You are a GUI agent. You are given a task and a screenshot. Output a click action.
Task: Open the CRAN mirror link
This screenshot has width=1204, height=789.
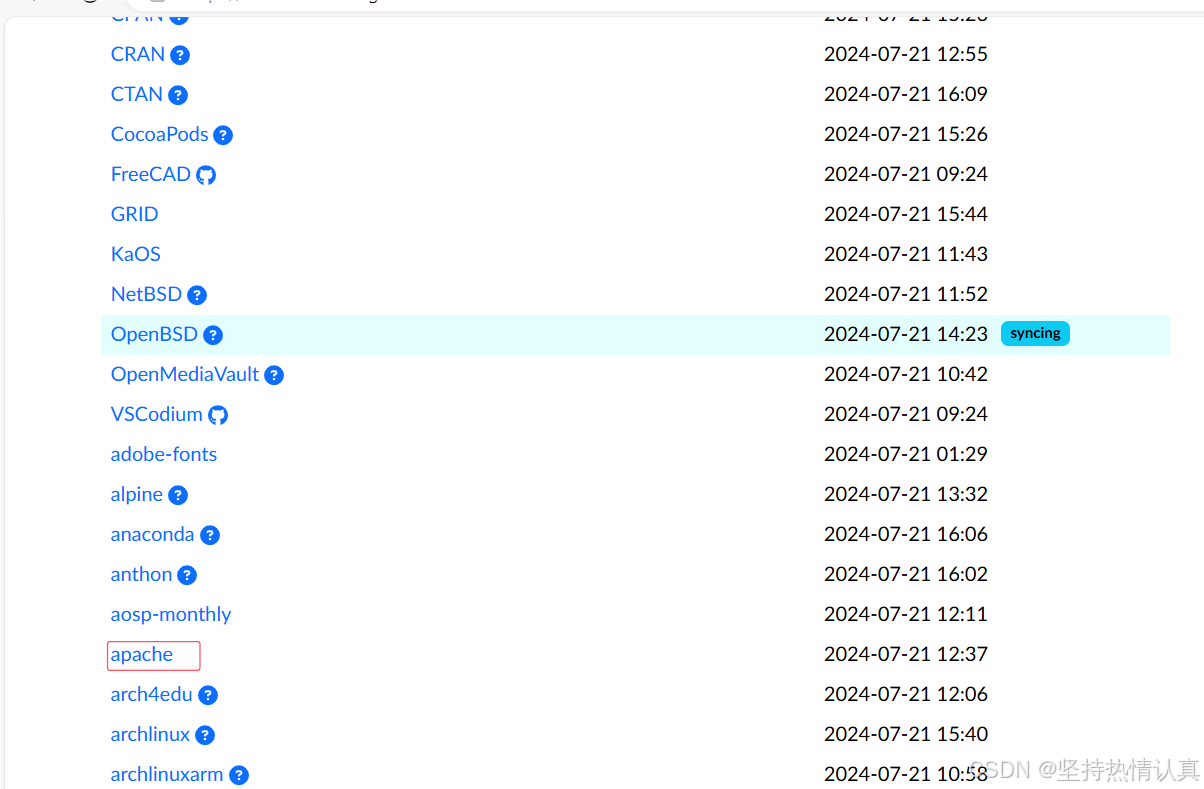coord(138,54)
